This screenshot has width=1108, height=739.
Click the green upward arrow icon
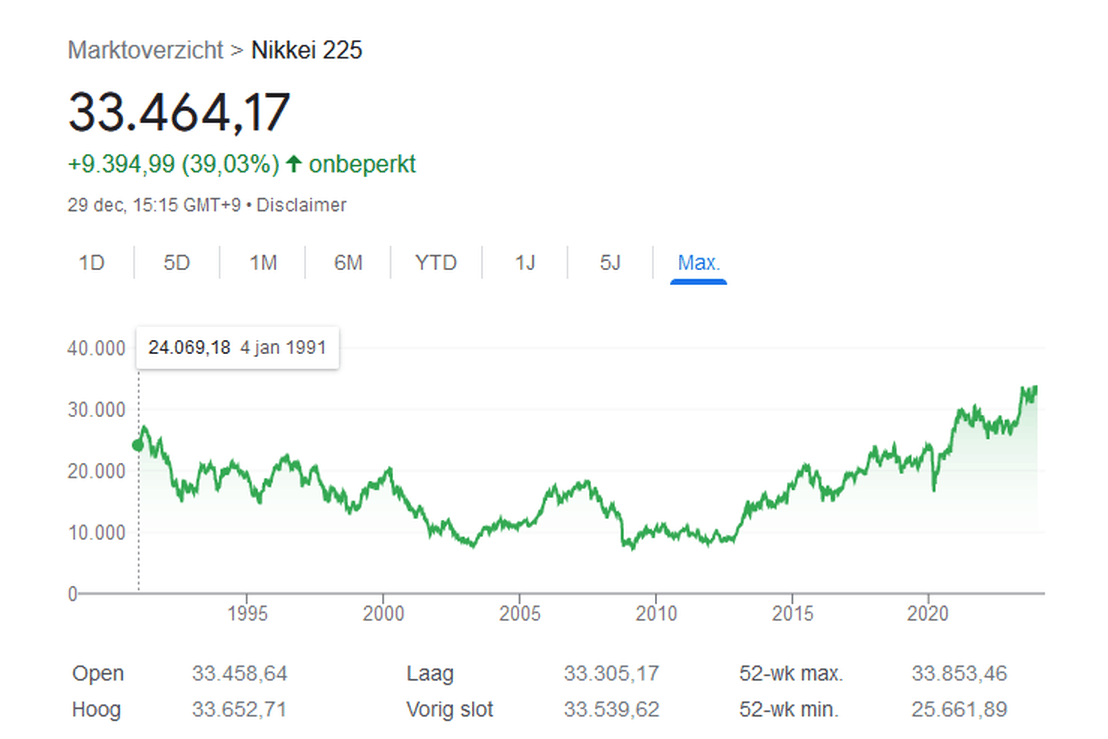294,164
